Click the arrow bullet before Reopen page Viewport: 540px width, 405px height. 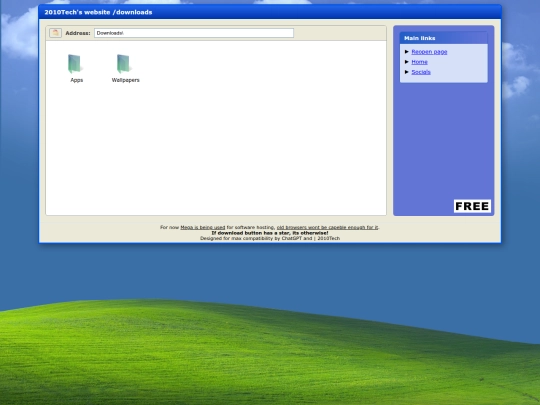point(407,52)
